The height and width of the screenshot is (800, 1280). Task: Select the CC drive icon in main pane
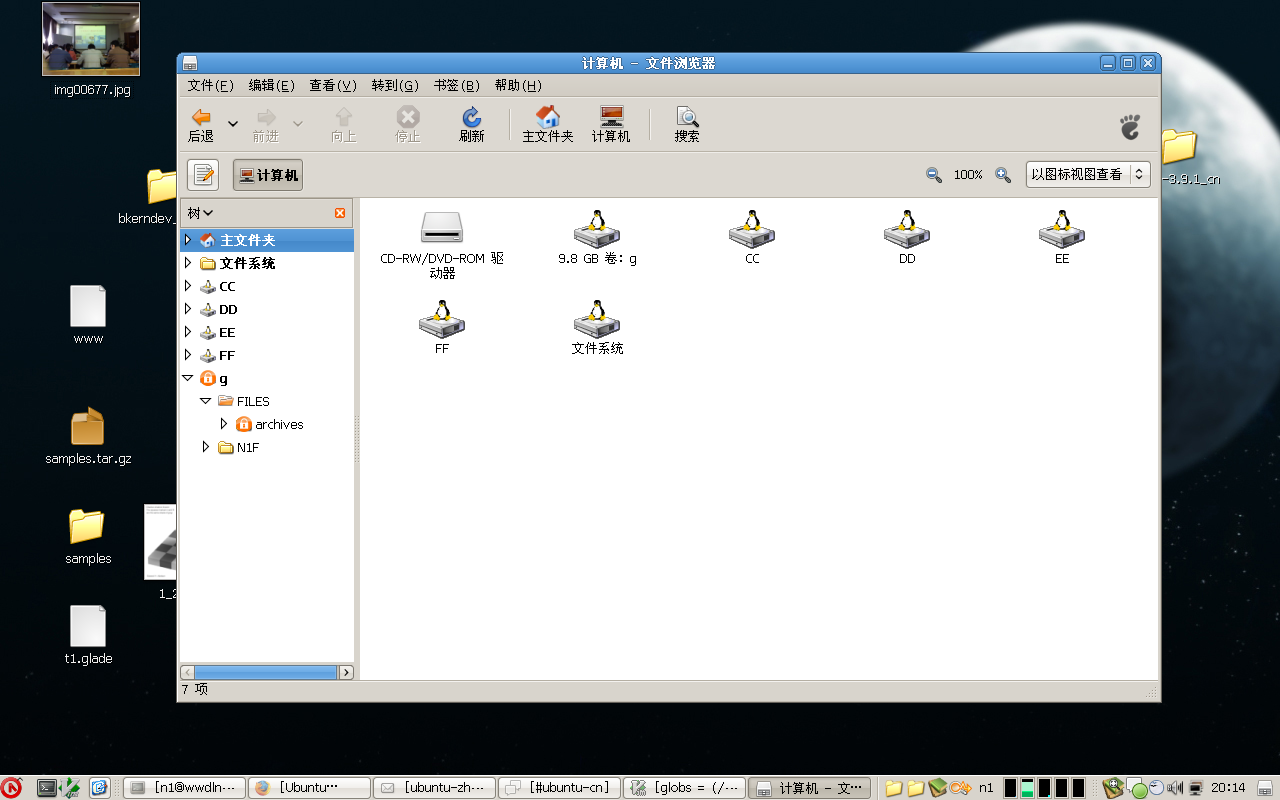[752, 229]
